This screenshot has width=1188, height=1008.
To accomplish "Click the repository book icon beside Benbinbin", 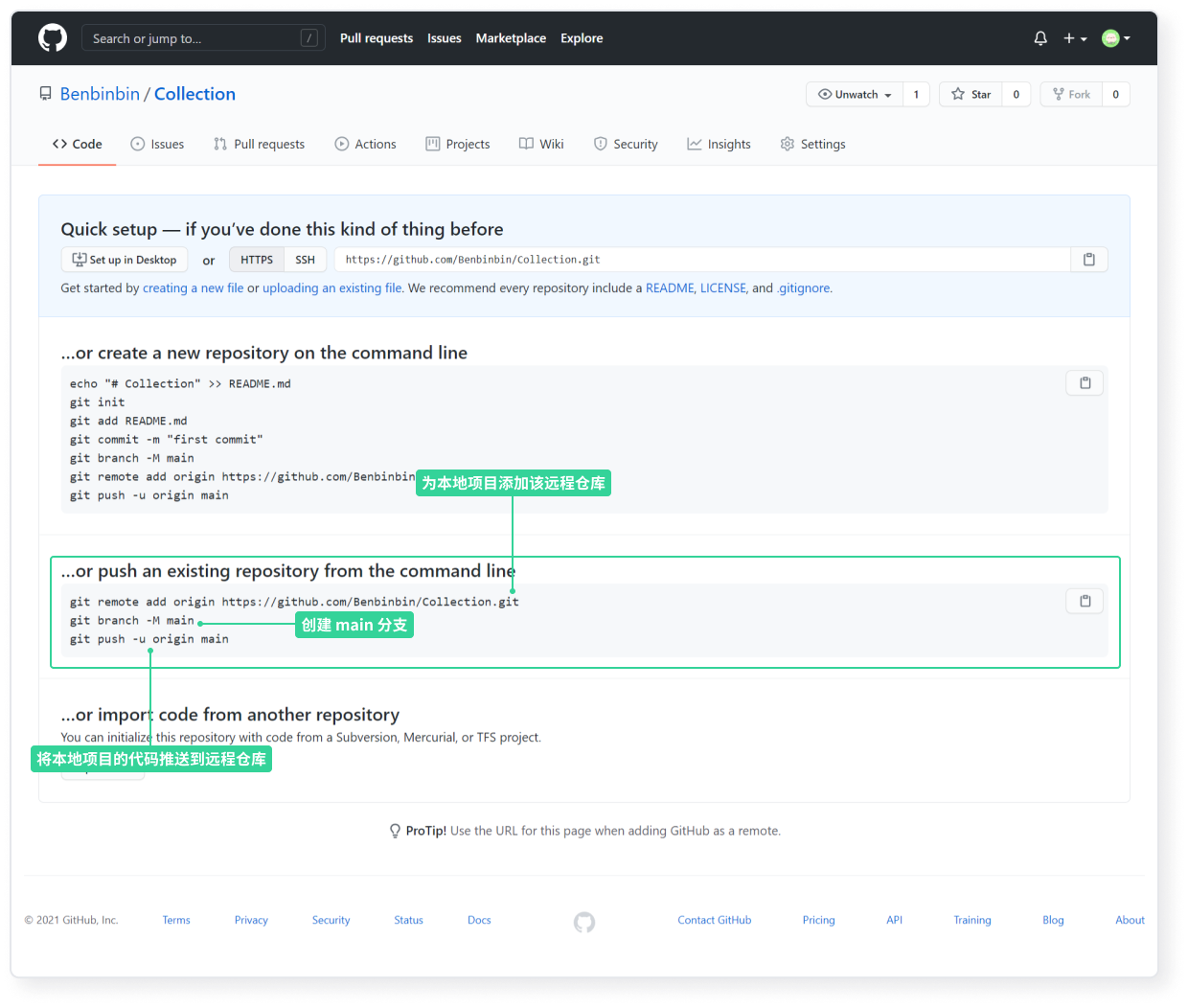I will [45, 94].
